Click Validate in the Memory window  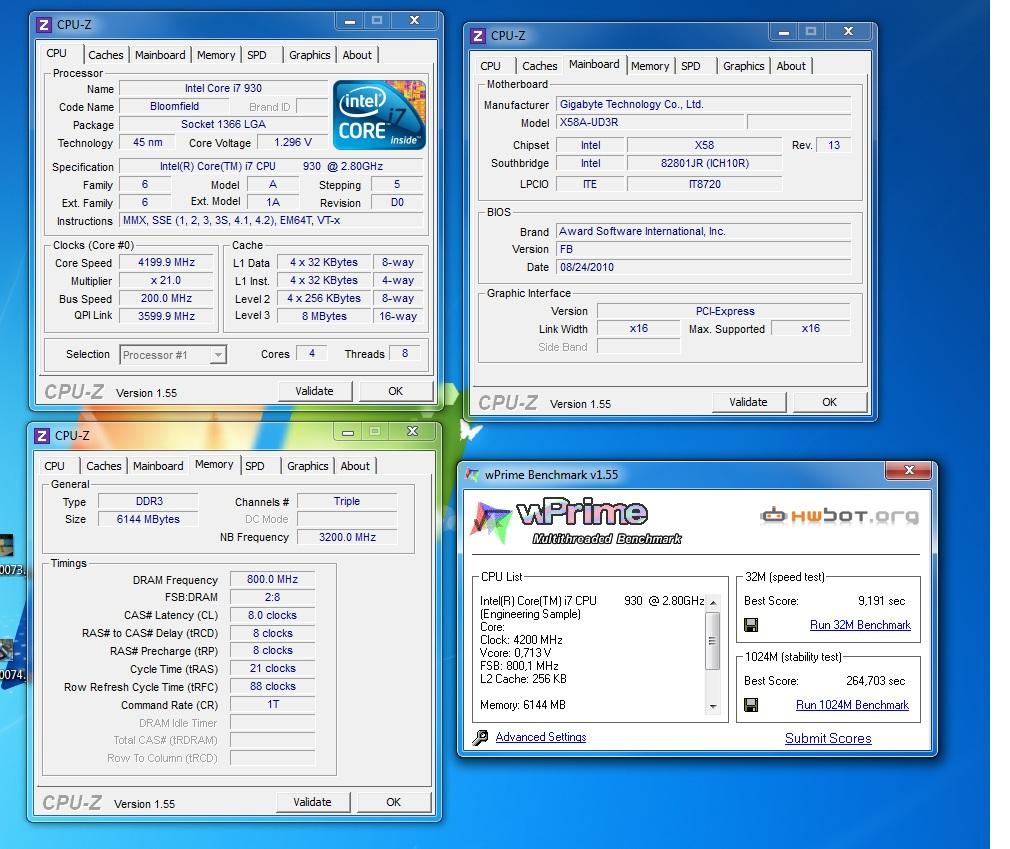[312, 803]
